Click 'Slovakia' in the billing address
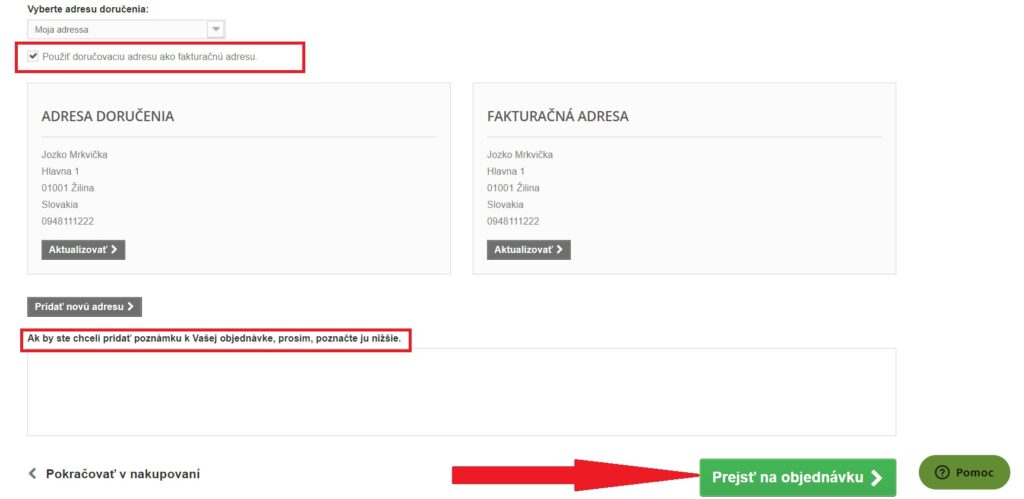 (505, 204)
